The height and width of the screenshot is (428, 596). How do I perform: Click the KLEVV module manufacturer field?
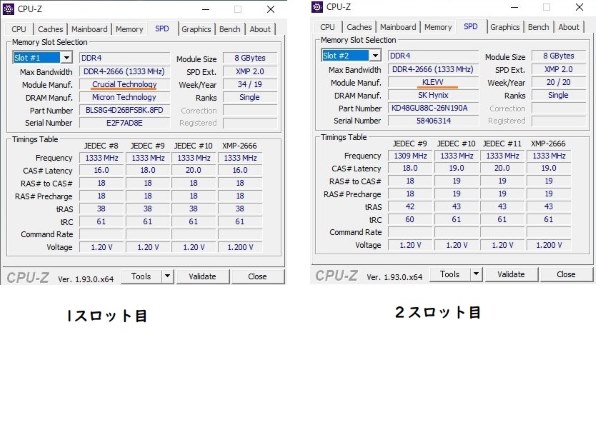[x=433, y=82]
